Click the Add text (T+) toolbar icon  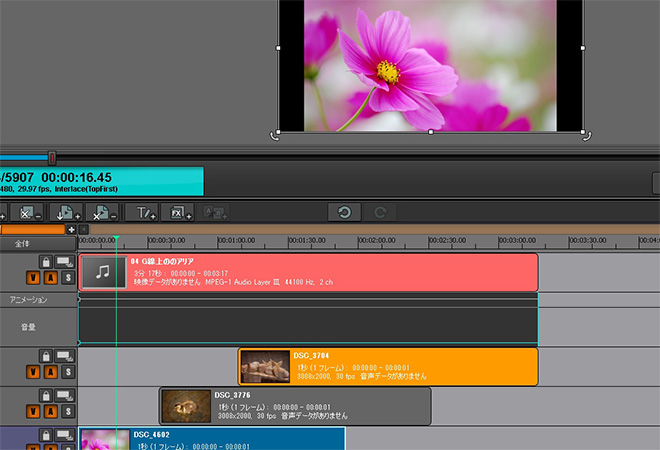coord(145,213)
